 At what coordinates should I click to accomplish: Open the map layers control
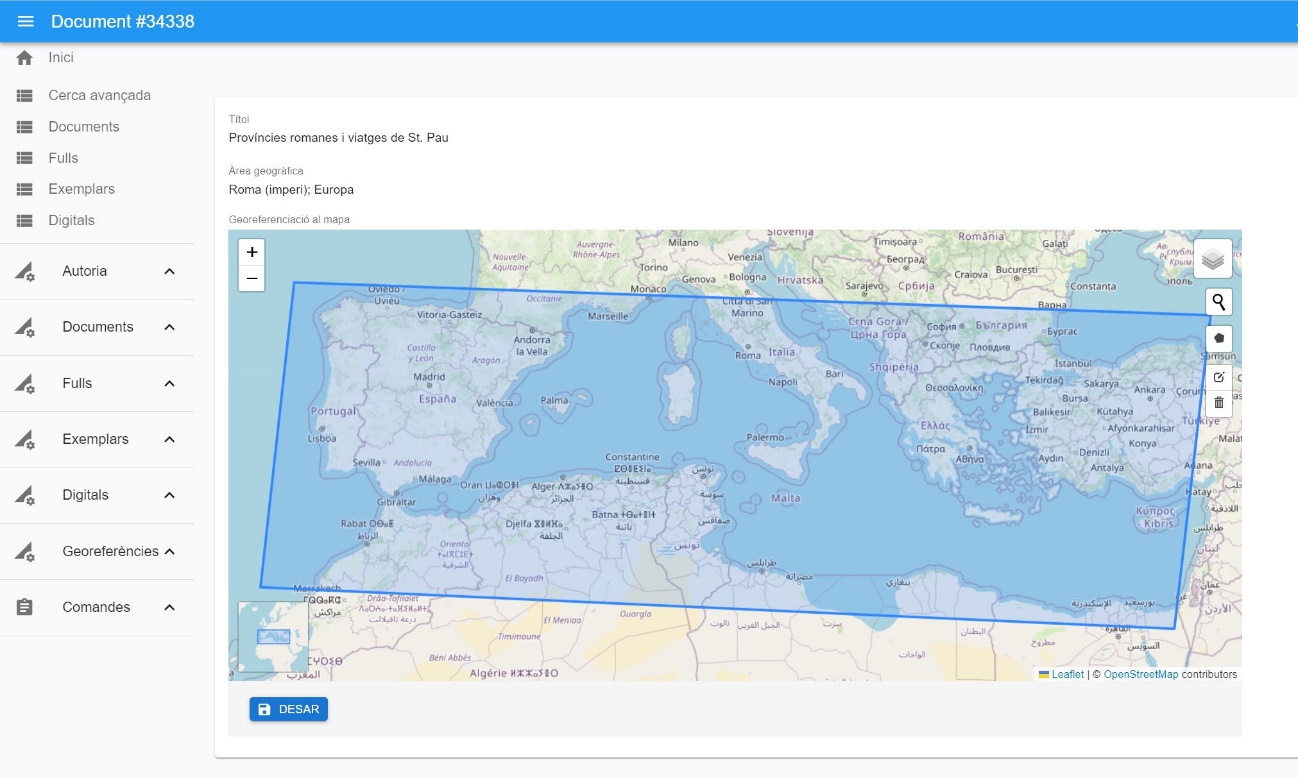coord(1212,259)
